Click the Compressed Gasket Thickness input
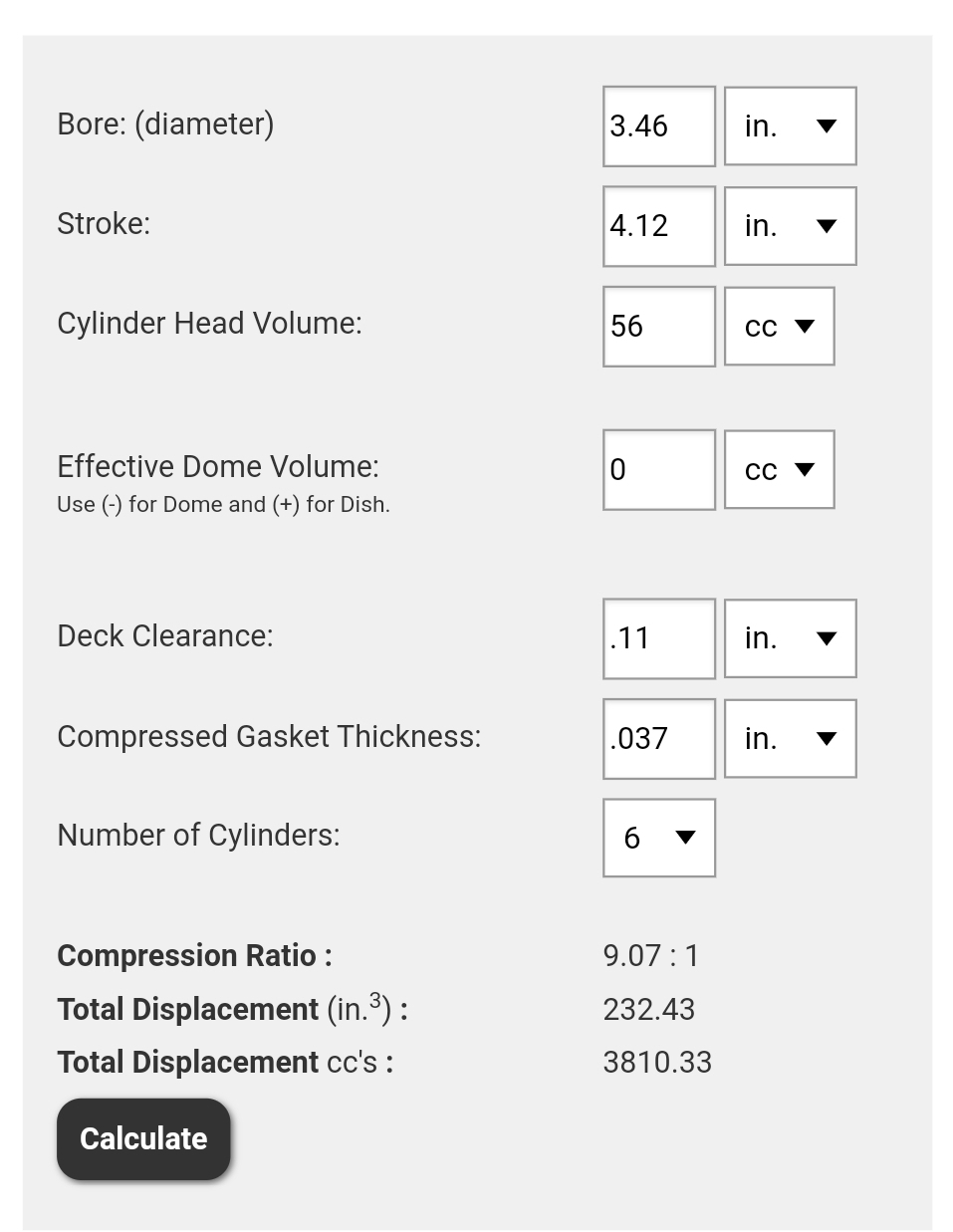 click(658, 739)
